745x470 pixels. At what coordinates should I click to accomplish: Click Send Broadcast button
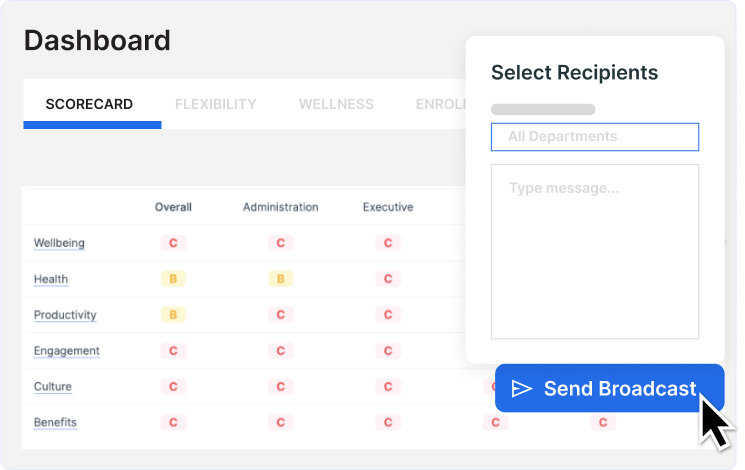[610, 388]
